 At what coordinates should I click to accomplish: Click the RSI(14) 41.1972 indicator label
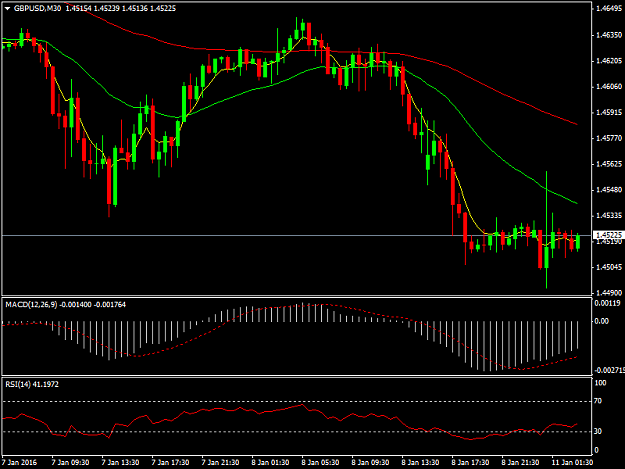[x=32, y=385]
